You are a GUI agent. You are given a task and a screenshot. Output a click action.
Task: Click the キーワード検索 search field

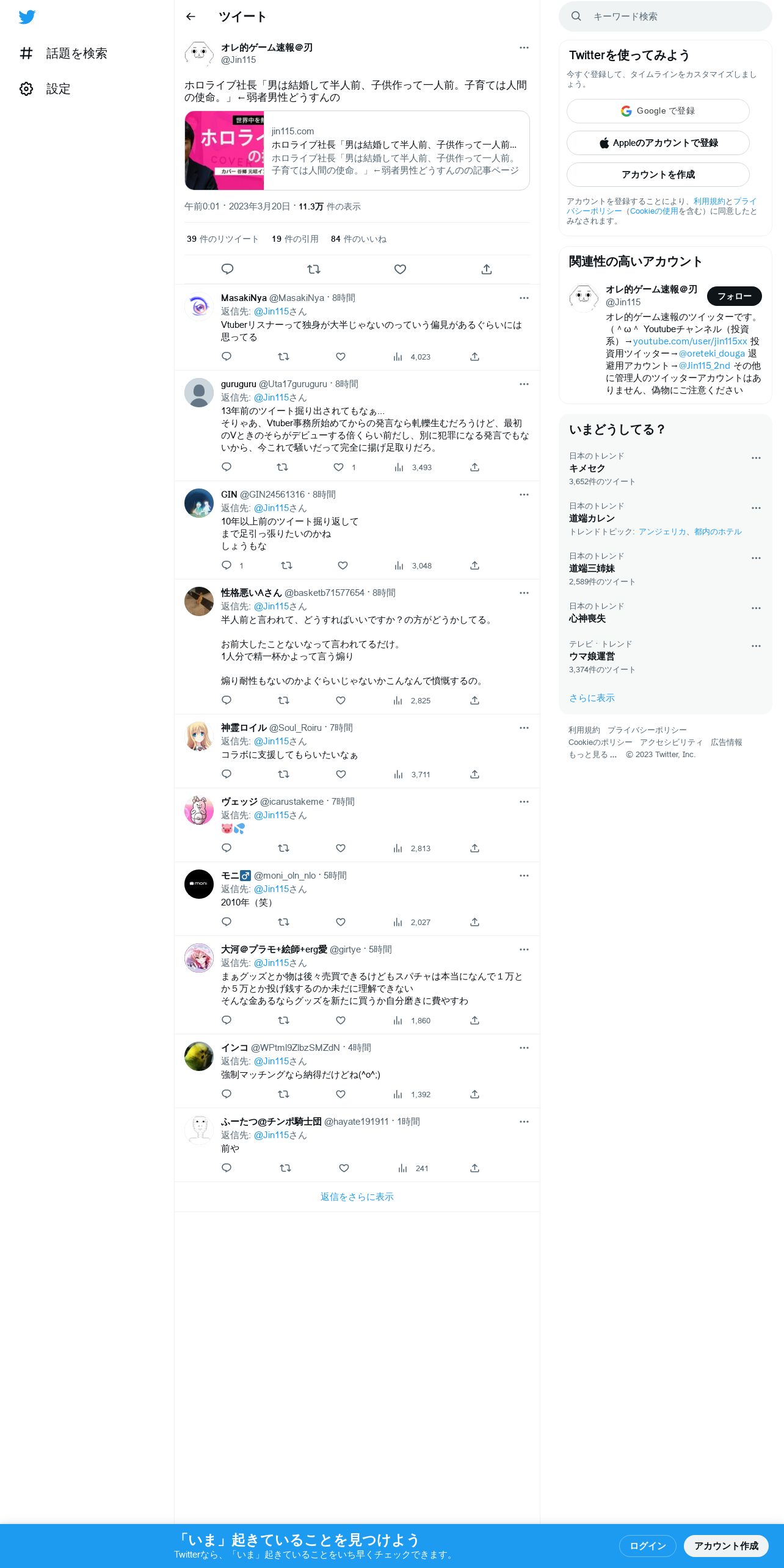[666, 16]
